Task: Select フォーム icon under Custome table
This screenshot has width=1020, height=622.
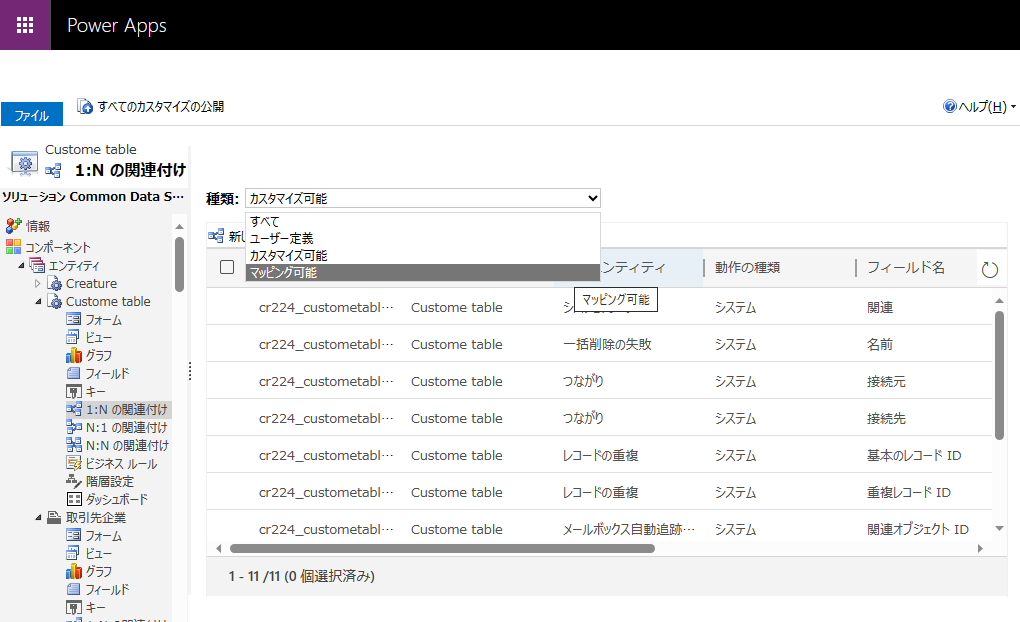Action: coord(74,319)
